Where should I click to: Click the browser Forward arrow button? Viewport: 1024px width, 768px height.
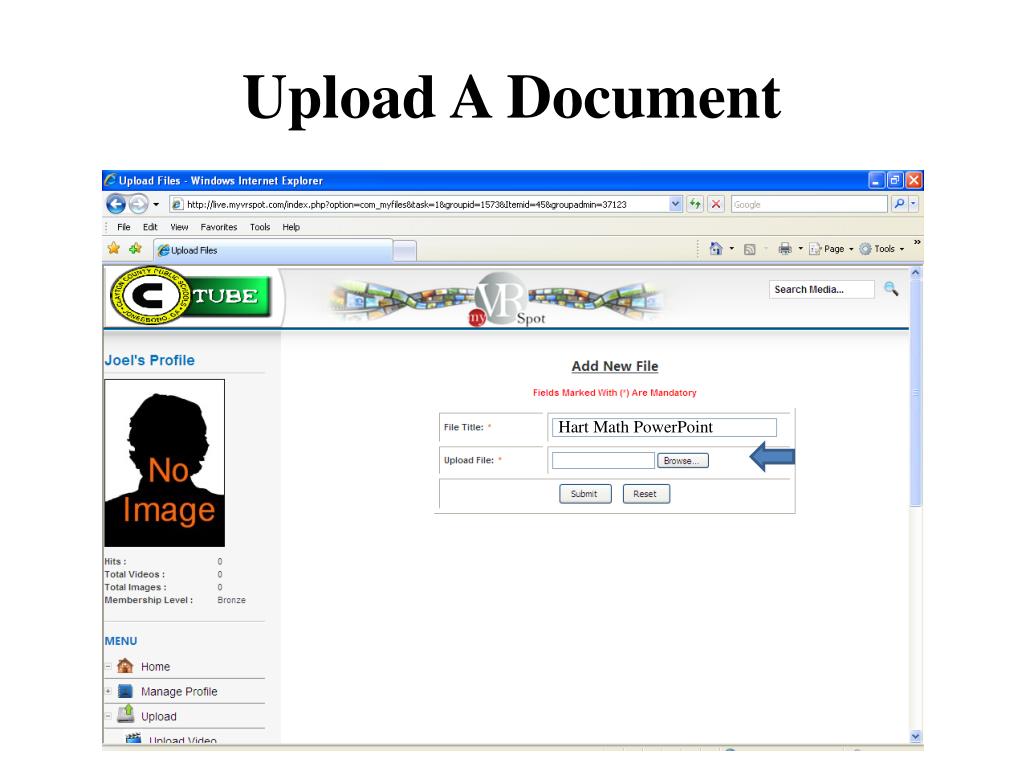point(138,204)
